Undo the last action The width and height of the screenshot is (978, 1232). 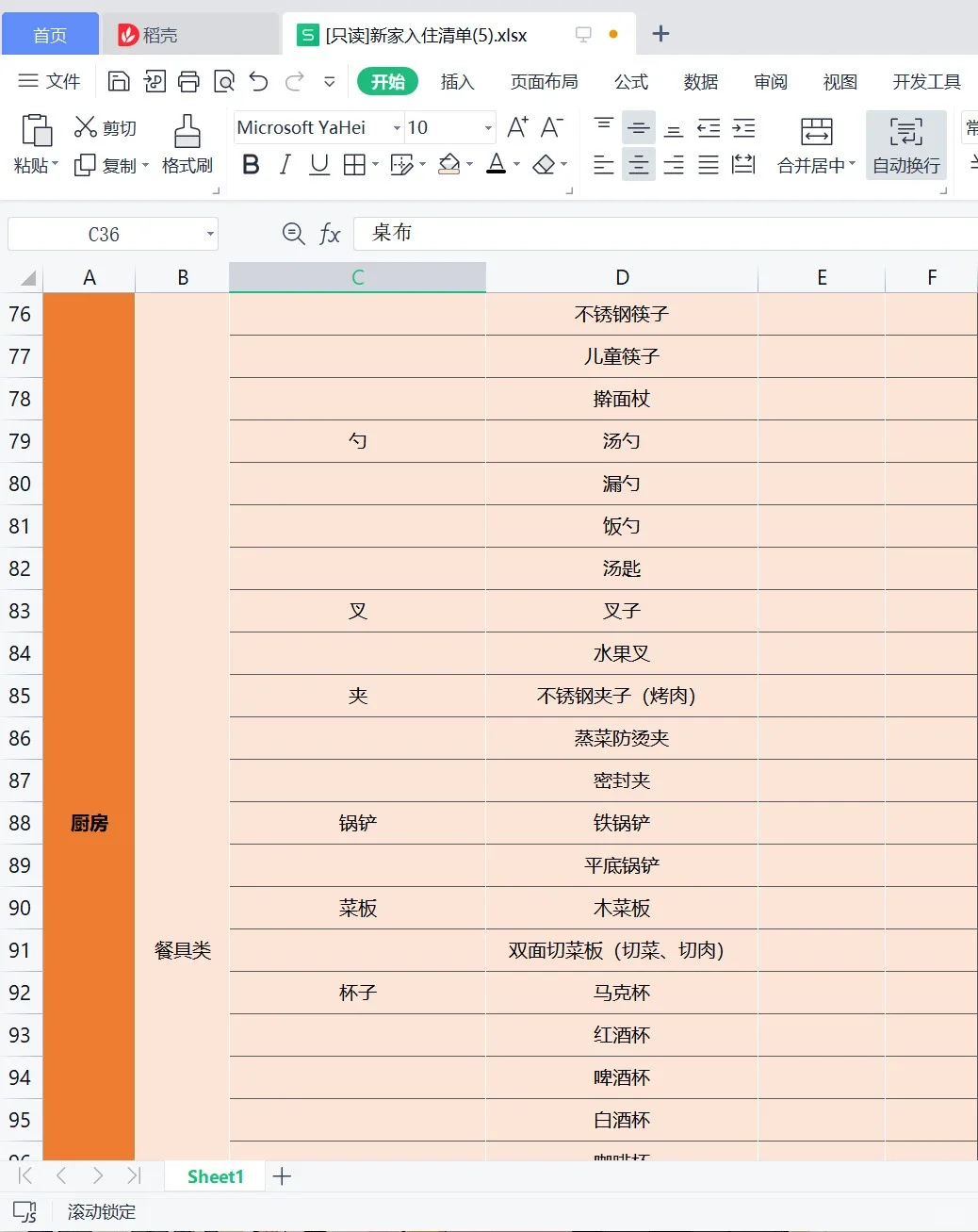tap(258, 81)
